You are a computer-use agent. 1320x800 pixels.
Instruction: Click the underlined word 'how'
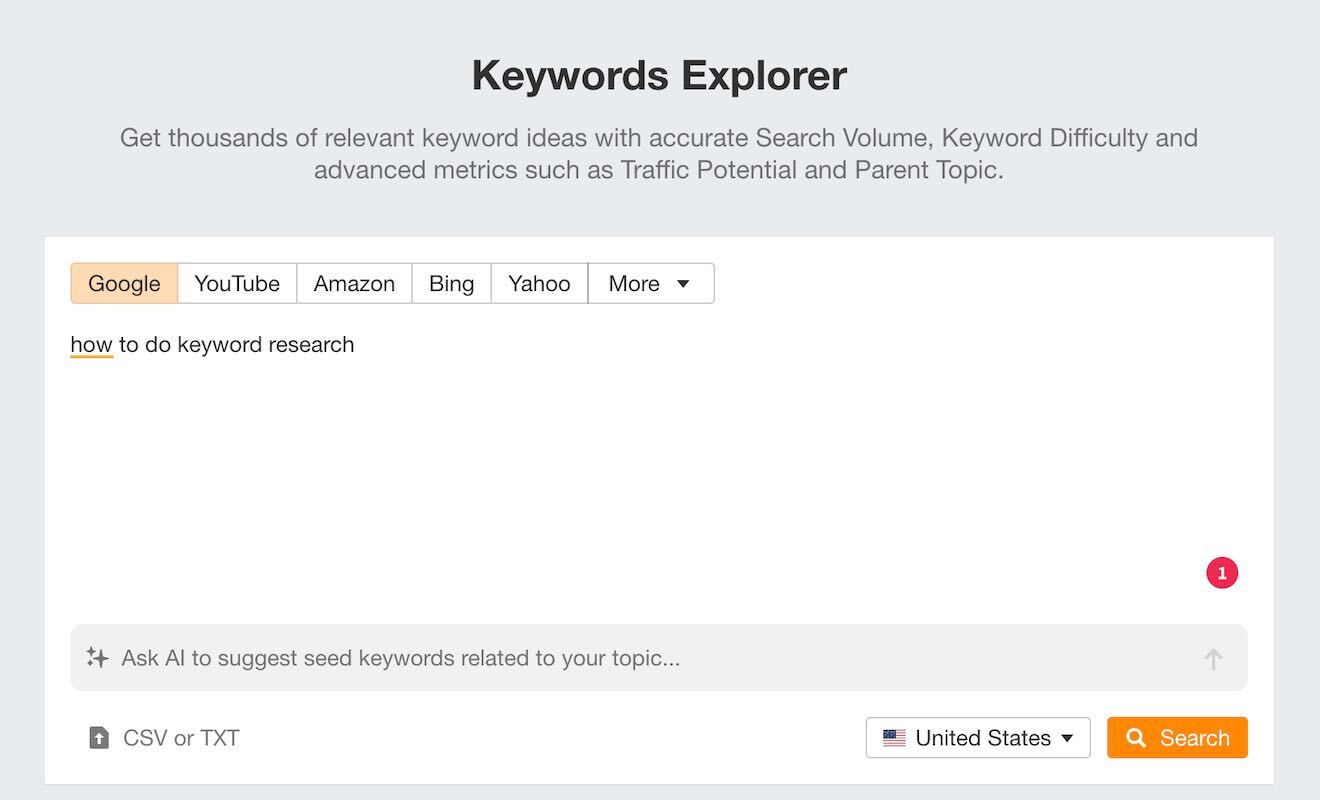(x=91, y=345)
